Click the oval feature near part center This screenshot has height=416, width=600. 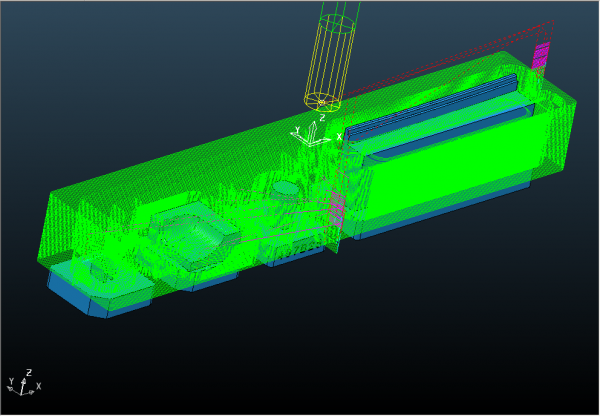pyautogui.click(x=286, y=189)
